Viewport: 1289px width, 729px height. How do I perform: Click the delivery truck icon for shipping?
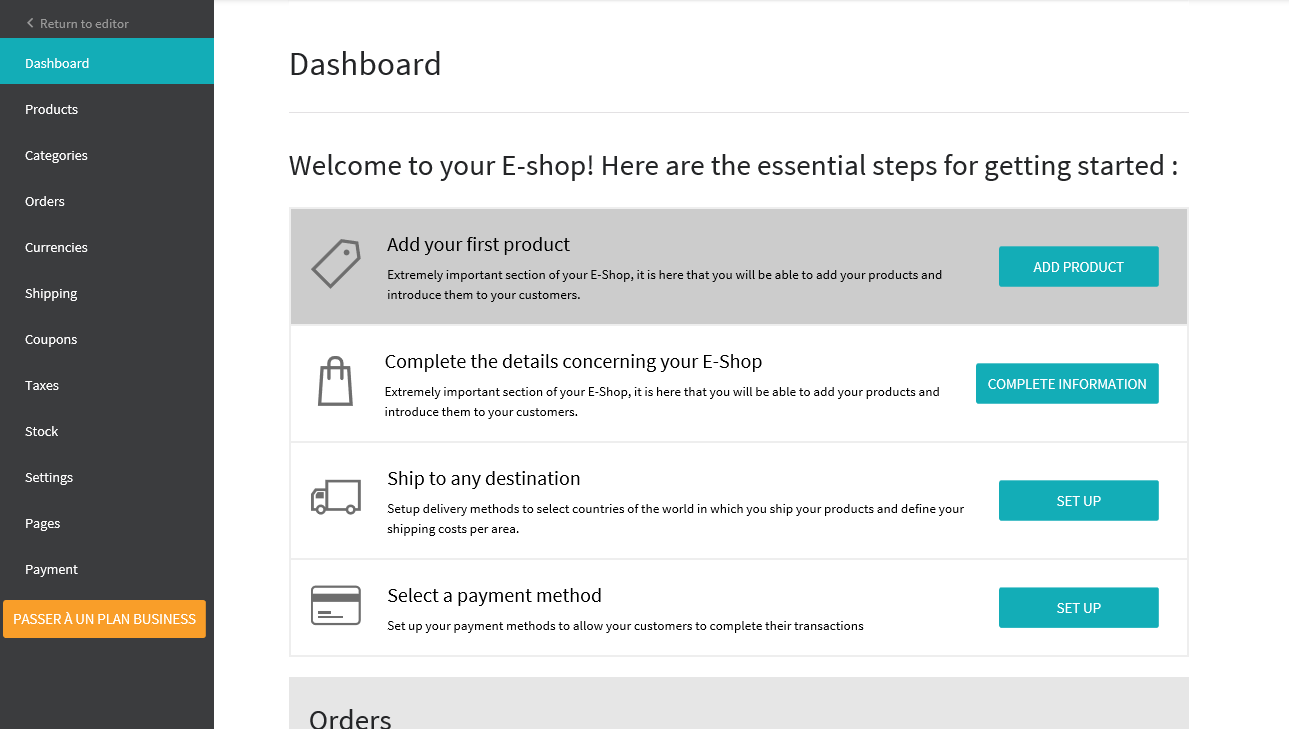[x=336, y=497]
